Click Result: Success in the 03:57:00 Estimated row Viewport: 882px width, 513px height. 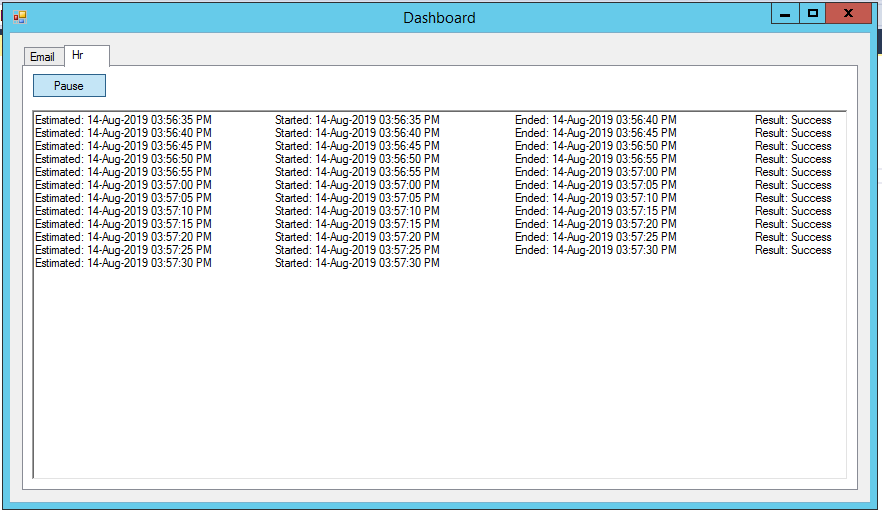tap(793, 184)
